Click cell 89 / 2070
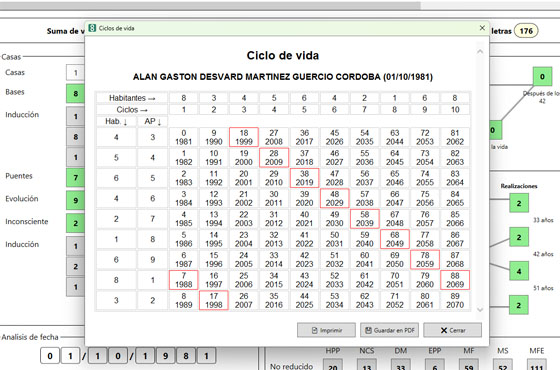 tap(455, 300)
